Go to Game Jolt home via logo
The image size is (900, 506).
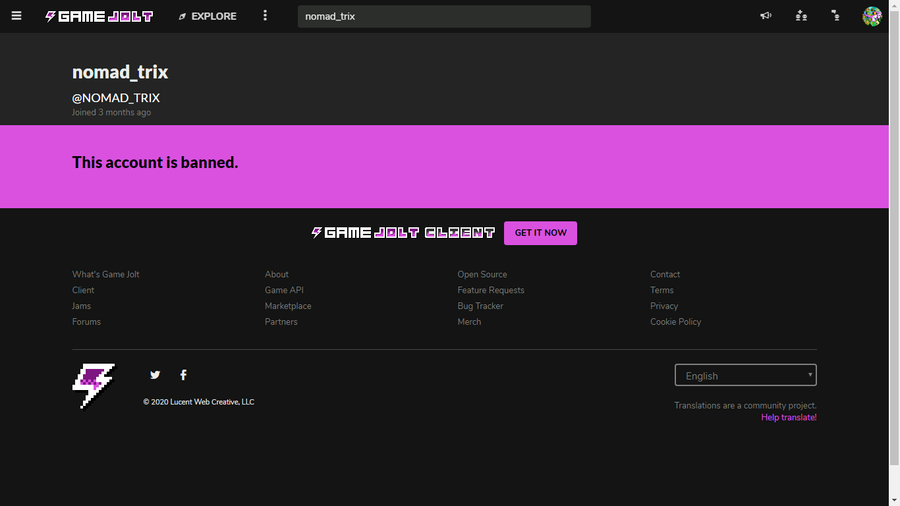[99, 16]
